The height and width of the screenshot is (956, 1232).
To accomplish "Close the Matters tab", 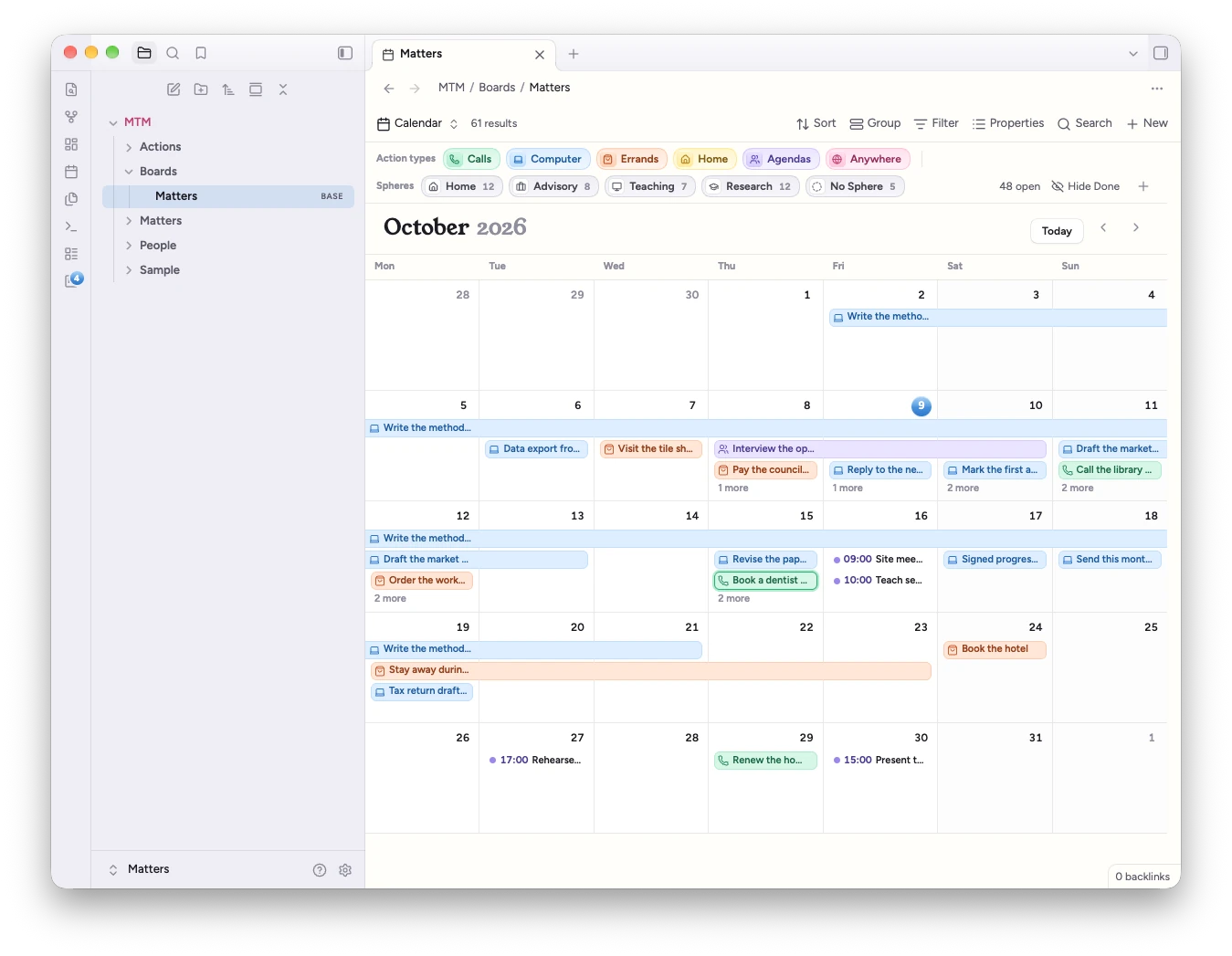I will pyautogui.click(x=540, y=55).
